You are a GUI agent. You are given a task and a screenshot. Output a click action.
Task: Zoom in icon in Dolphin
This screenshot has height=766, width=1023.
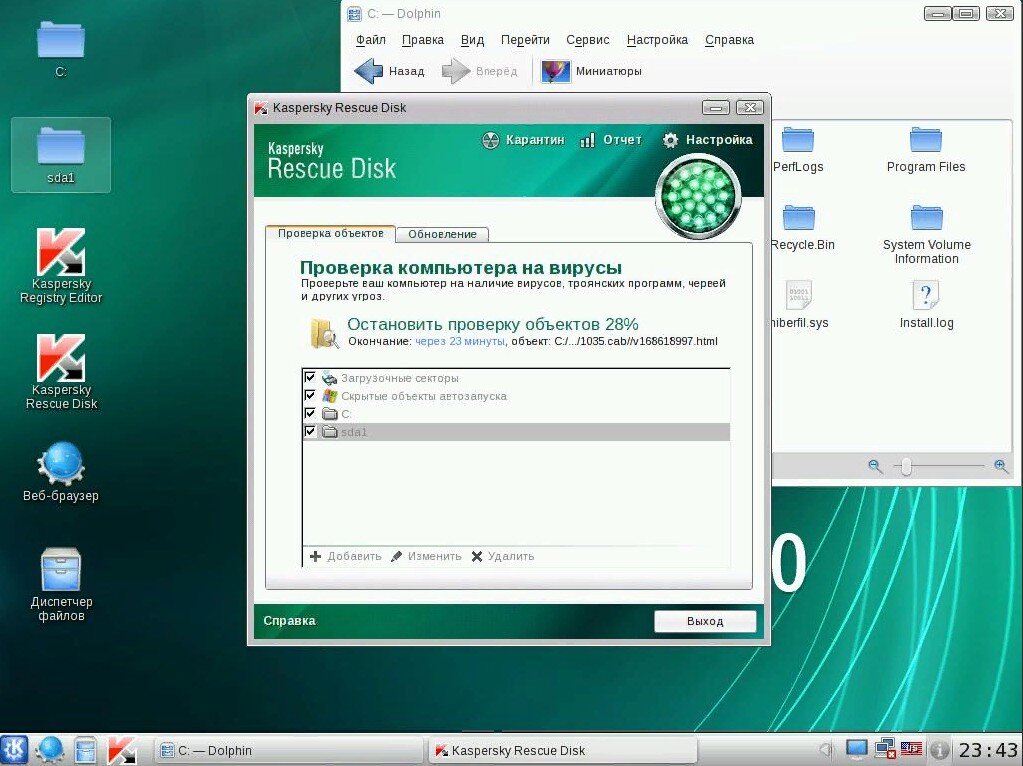[1001, 466]
